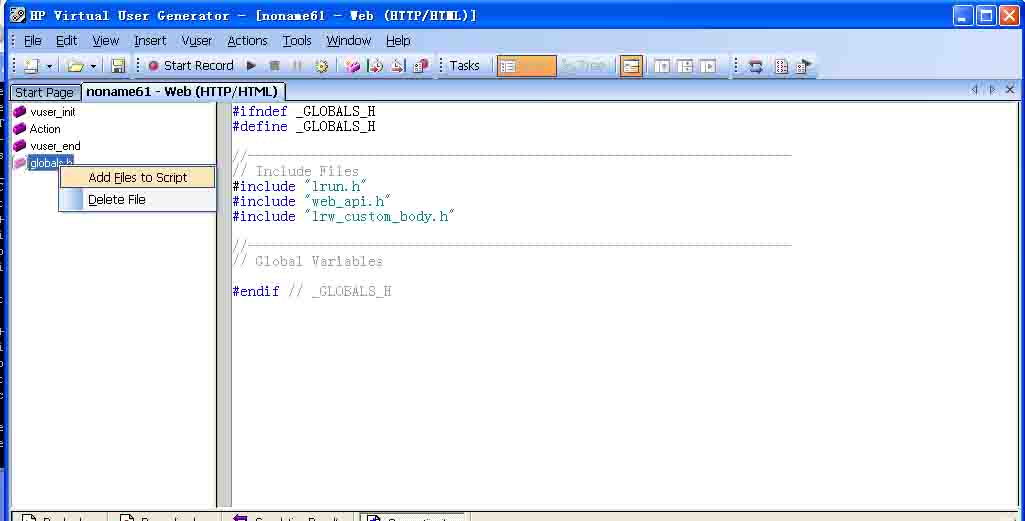
Task: Open the Actions menu
Action: click(247, 41)
